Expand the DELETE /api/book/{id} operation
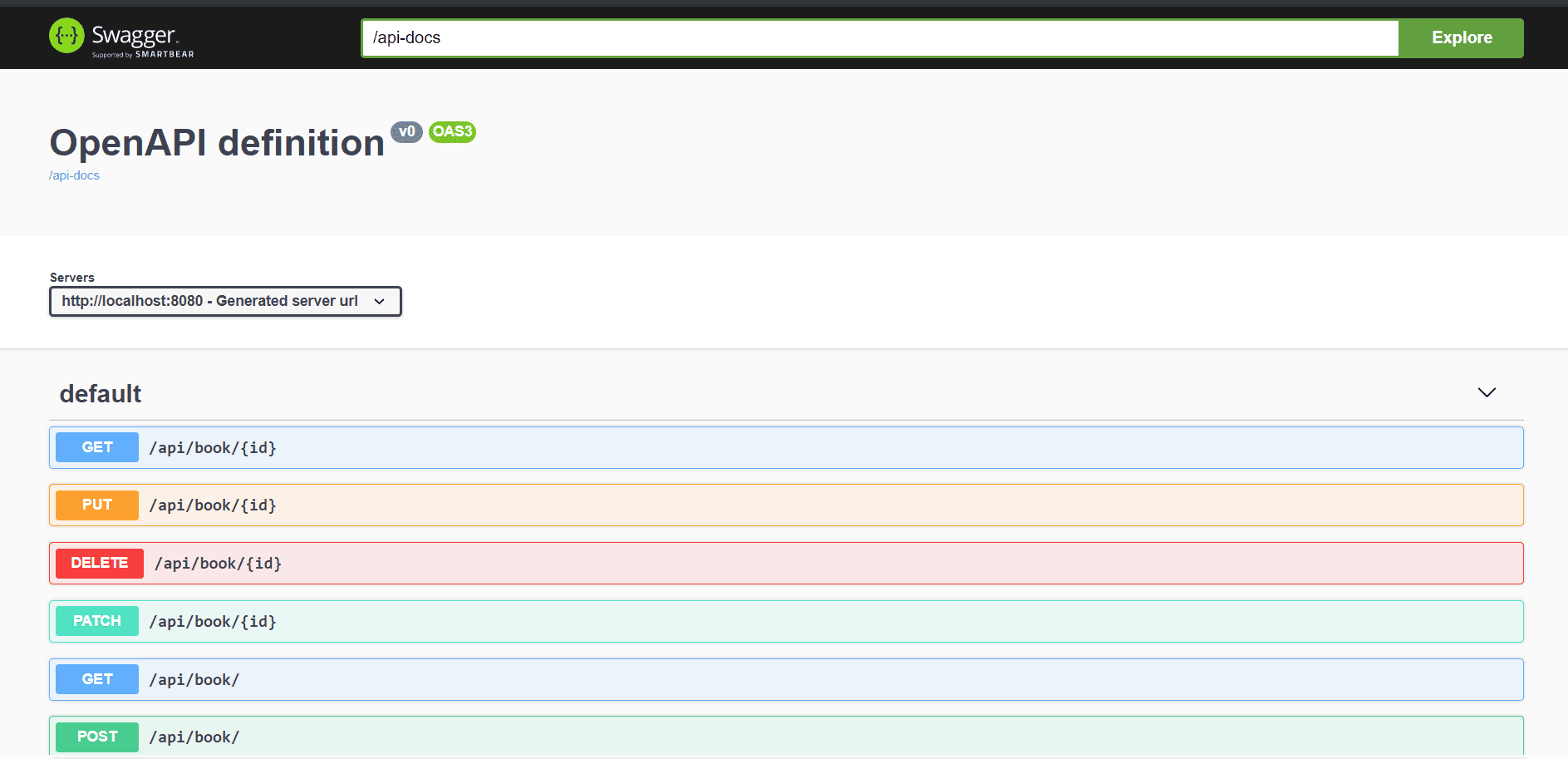Screen dimensions: 1568x759 point(748,563)
